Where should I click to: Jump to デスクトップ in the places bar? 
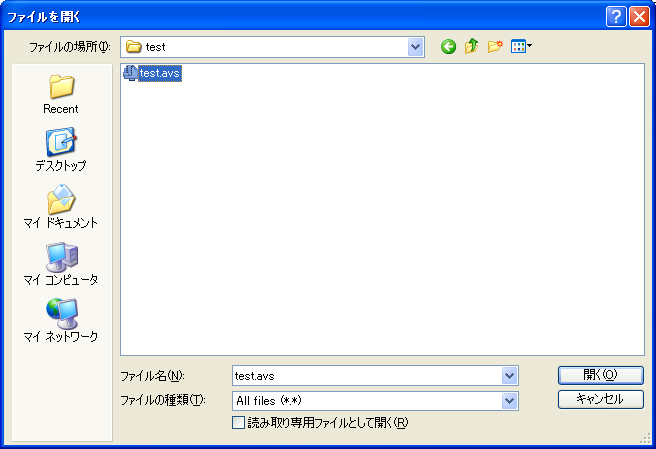click(61, 151)
